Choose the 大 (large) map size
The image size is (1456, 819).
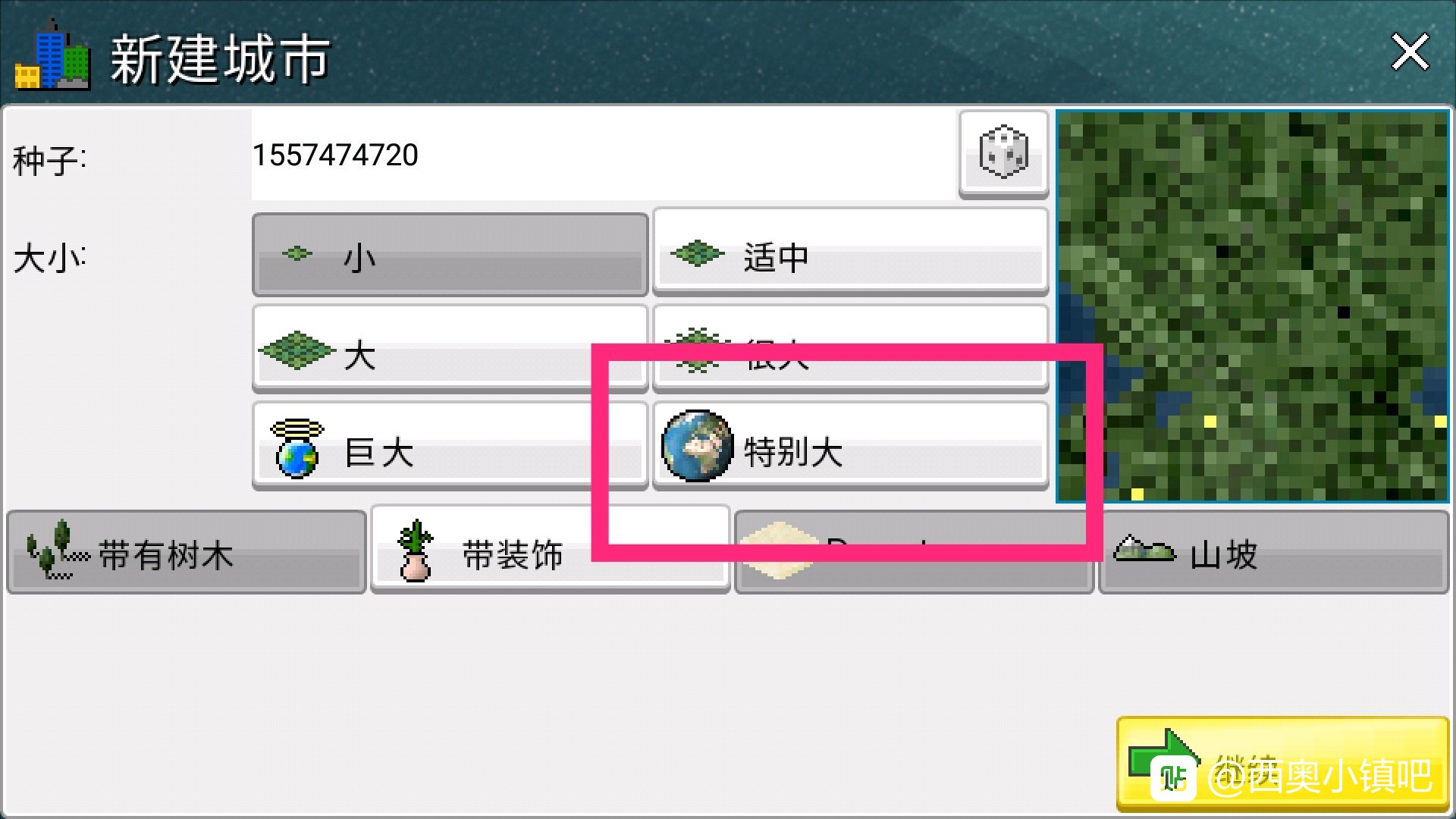[450, 349]
